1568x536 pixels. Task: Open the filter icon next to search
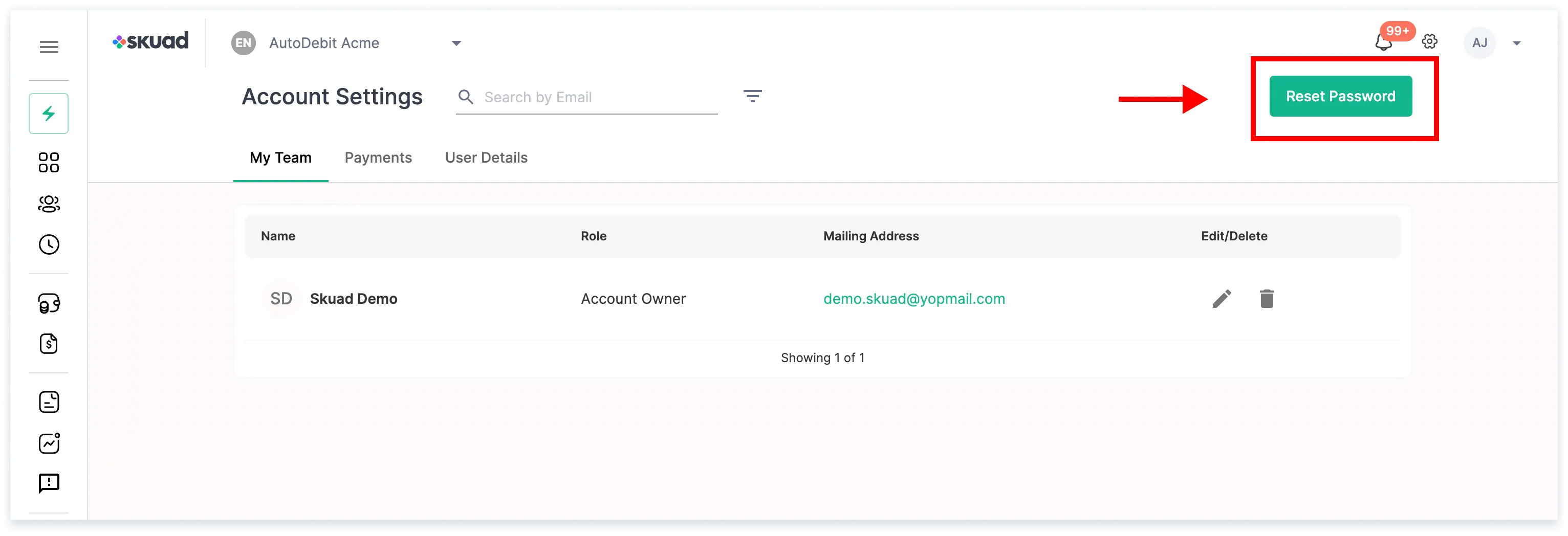752,96
